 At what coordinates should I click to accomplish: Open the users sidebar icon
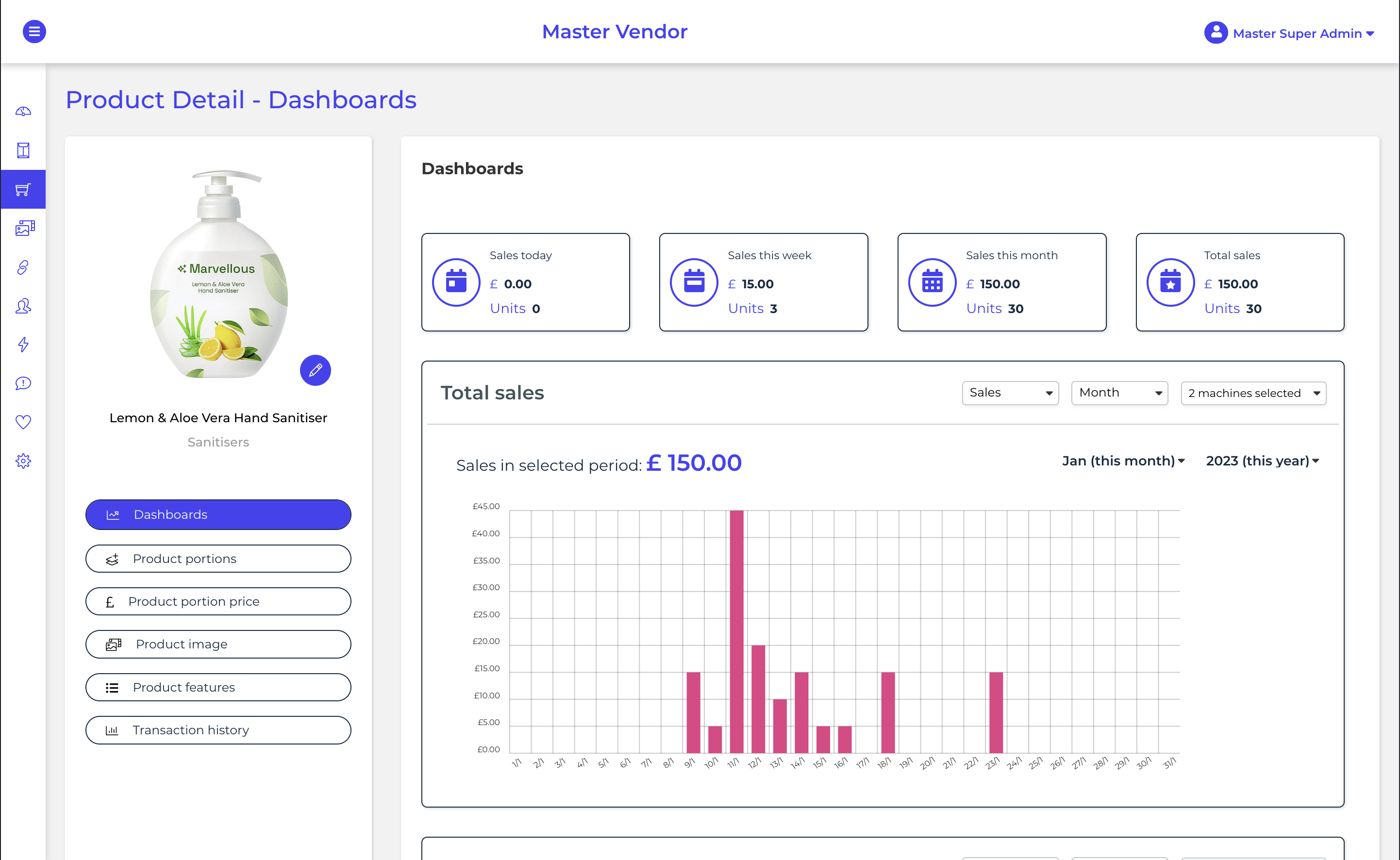[x=23, y=306]
